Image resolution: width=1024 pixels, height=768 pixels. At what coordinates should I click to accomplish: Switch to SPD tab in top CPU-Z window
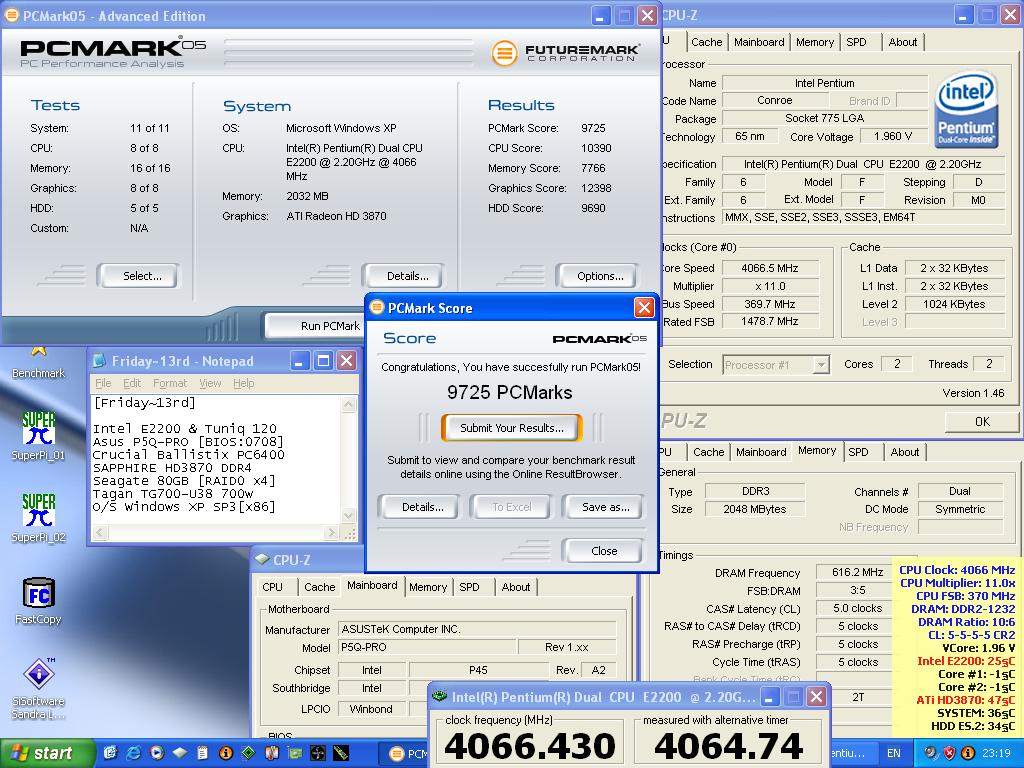(856, 42)
